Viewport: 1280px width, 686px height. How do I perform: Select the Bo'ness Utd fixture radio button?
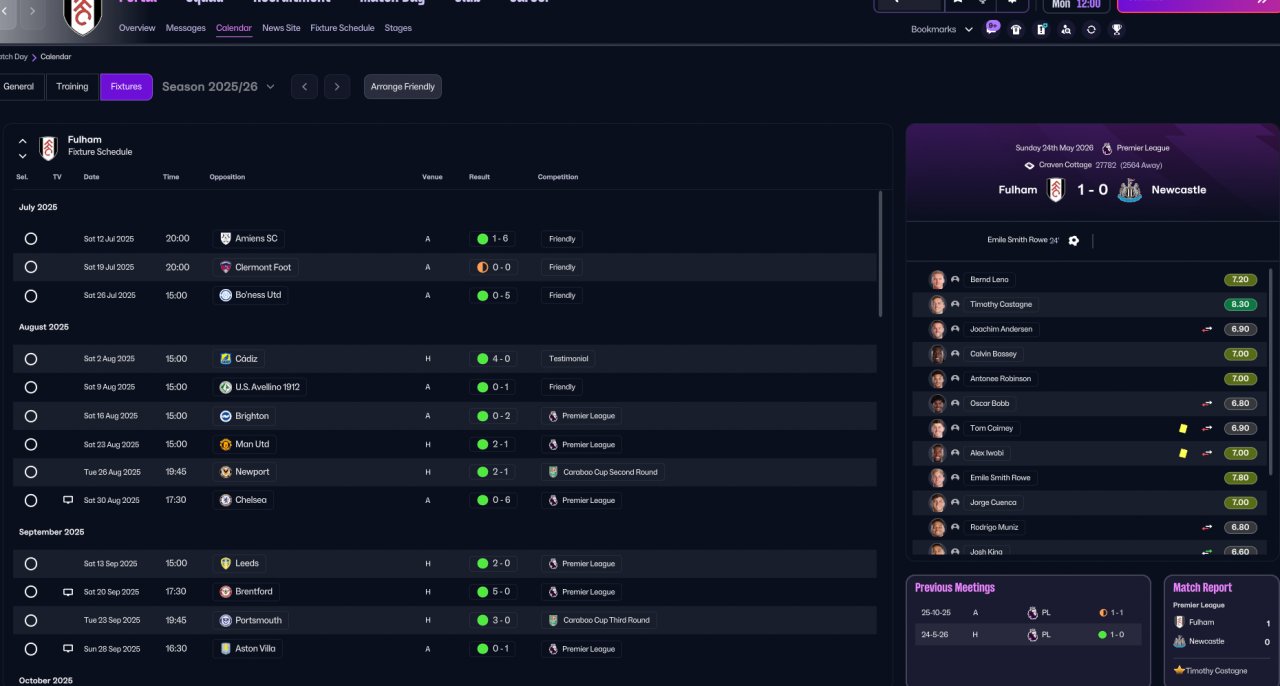(x=31, y=296)
